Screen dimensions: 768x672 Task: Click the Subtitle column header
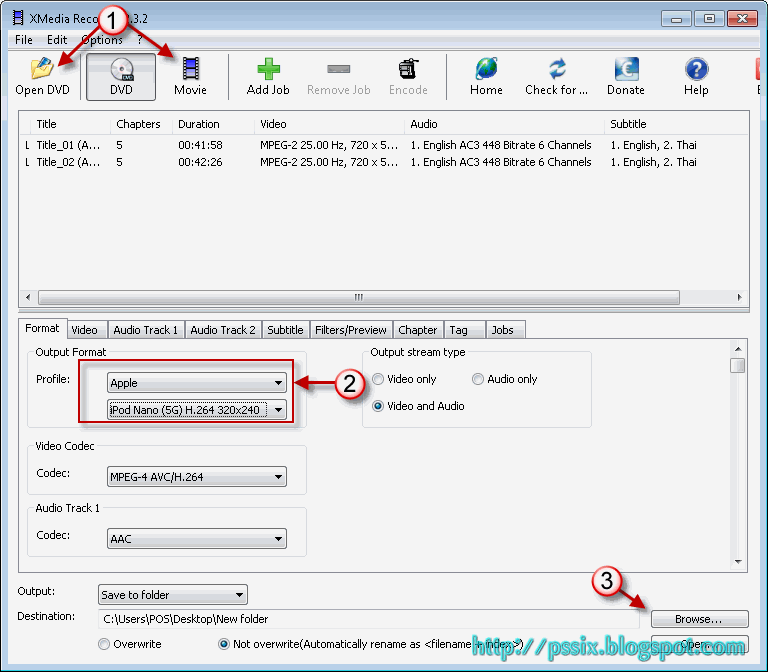pos(676,124)
